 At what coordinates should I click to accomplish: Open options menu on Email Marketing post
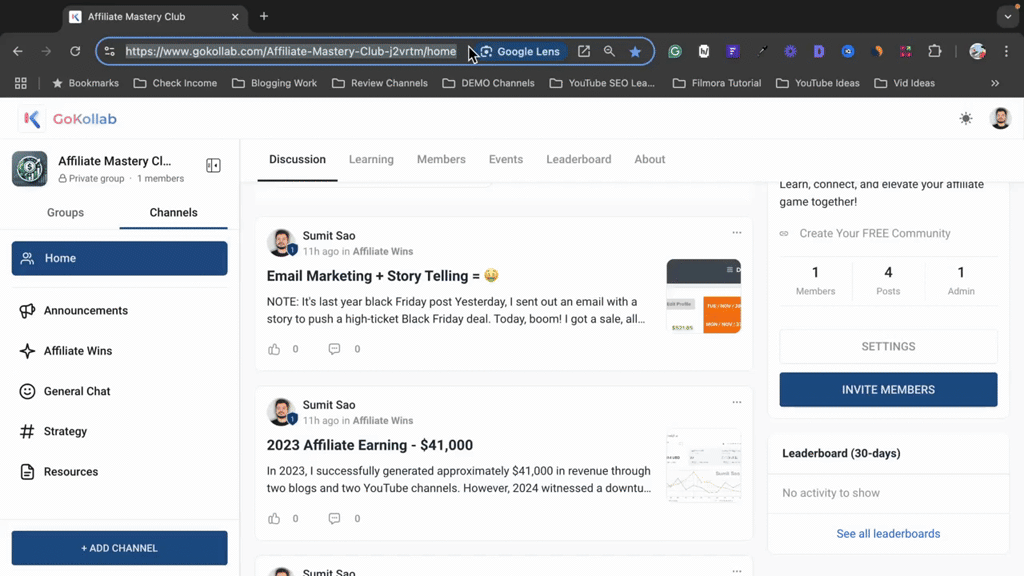[737, 232]
